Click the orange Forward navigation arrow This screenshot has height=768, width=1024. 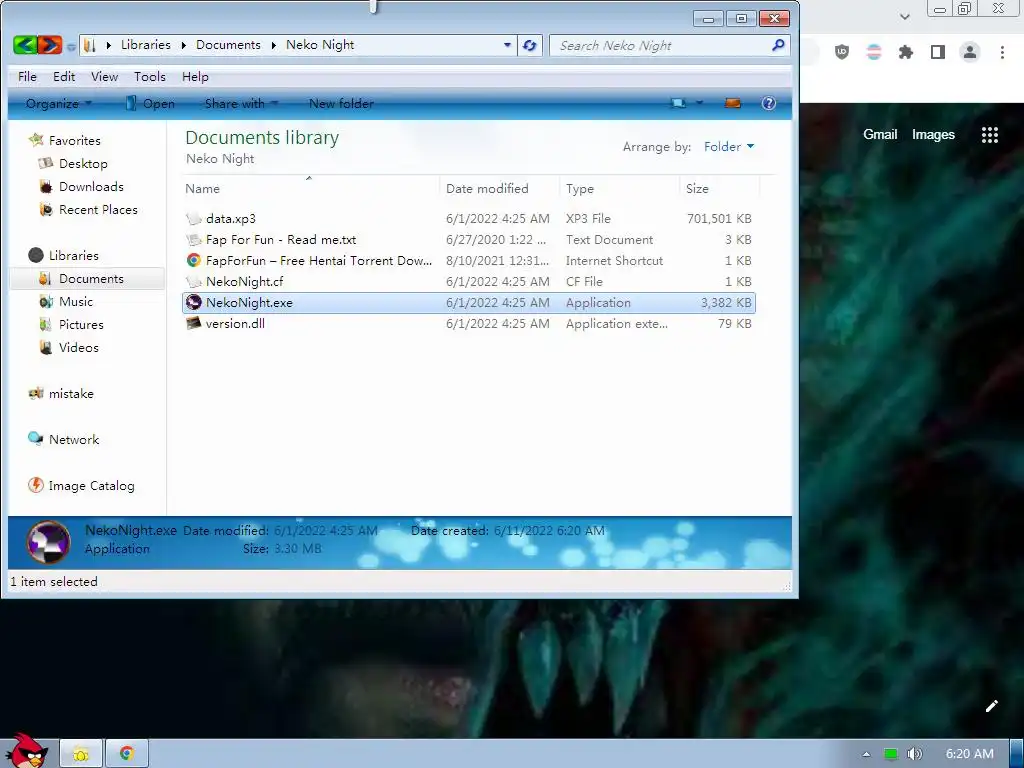49,45
